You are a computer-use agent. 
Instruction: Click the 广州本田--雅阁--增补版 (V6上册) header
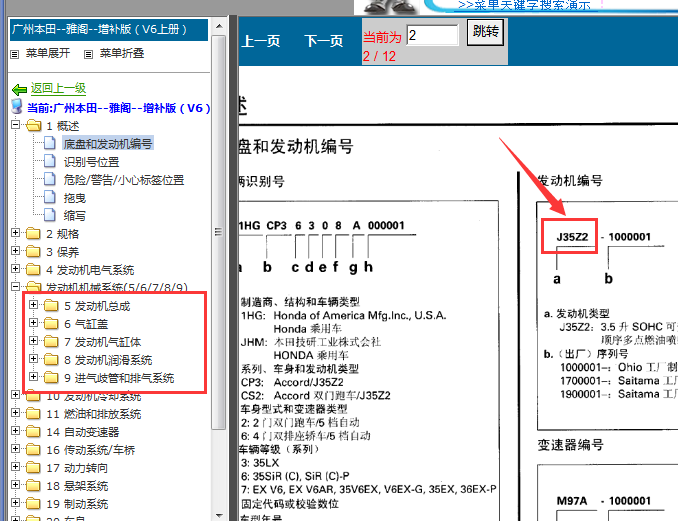(x=109, y=29)
